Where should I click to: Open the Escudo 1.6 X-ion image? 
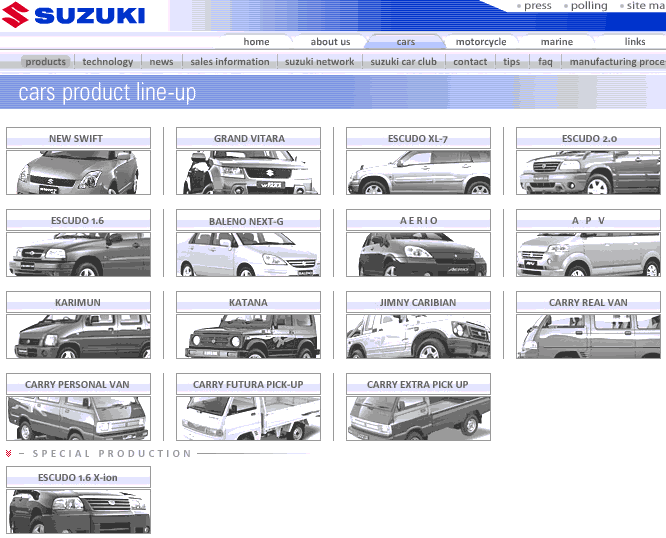point(78,511)
